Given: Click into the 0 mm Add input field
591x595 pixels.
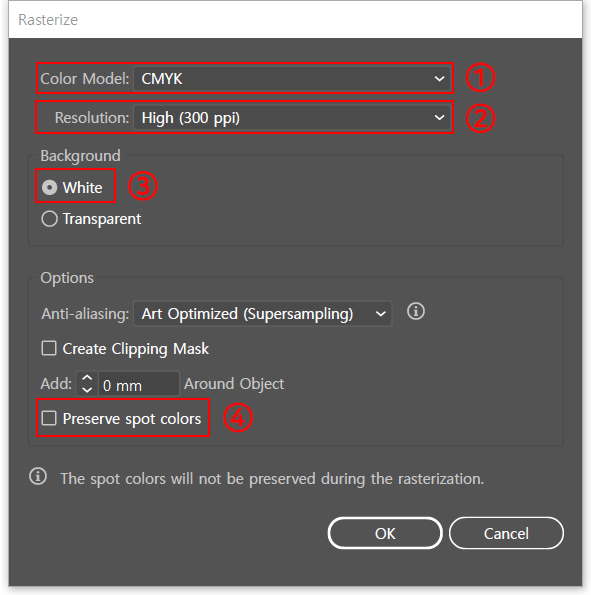Looking at the screenshot, I should pyautogui.click(x=139, y=384).
